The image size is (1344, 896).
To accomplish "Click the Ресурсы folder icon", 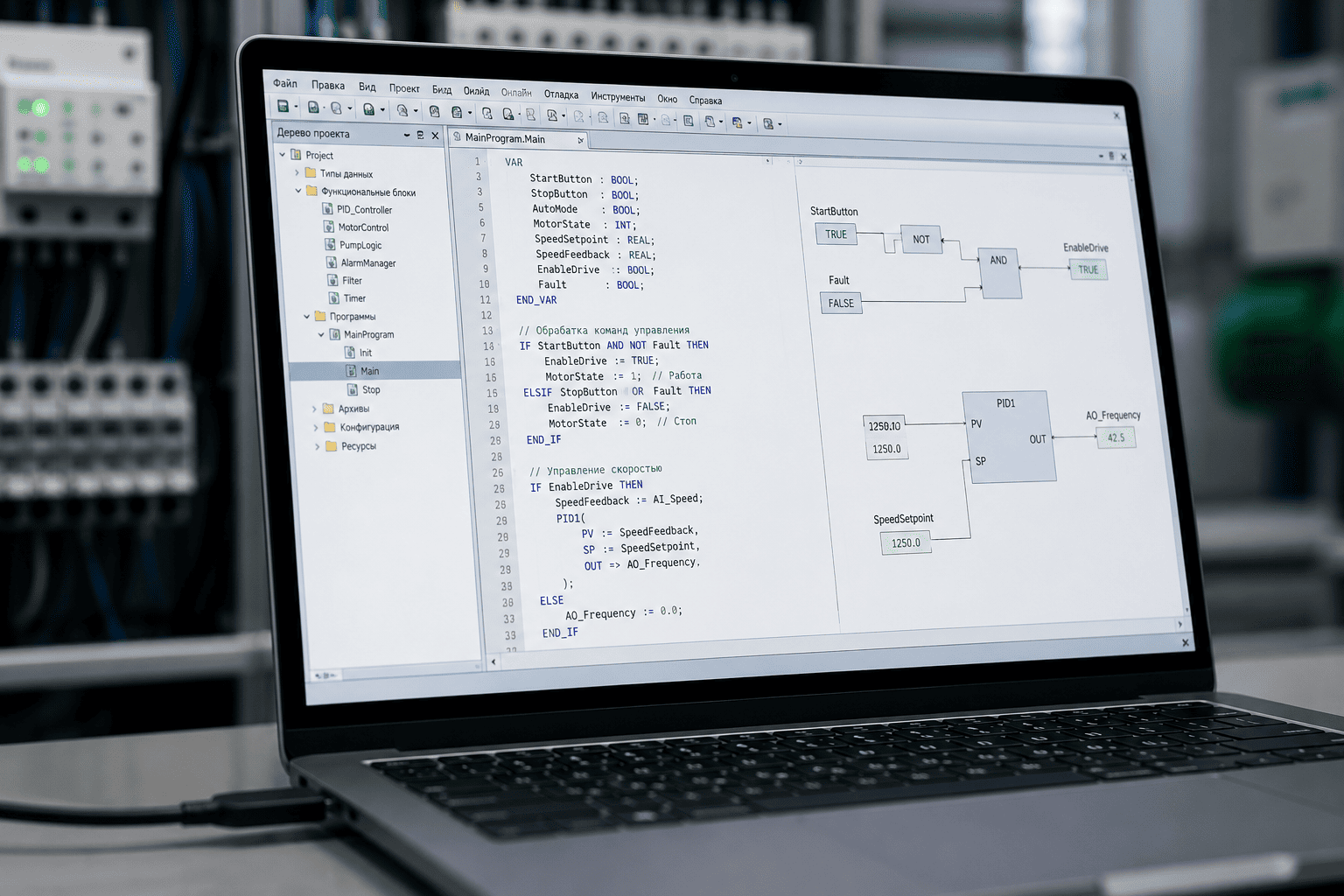I will [x=331, y=446].
